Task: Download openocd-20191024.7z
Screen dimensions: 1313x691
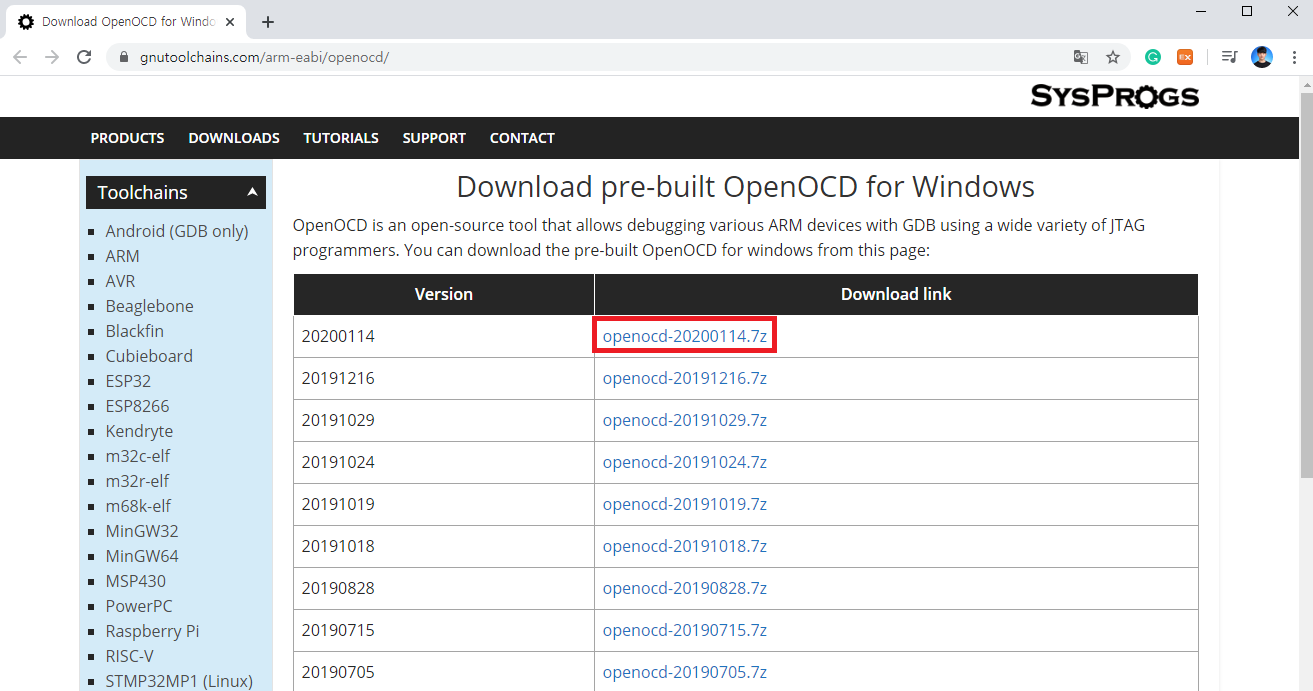Action: [x=685, y=462]
